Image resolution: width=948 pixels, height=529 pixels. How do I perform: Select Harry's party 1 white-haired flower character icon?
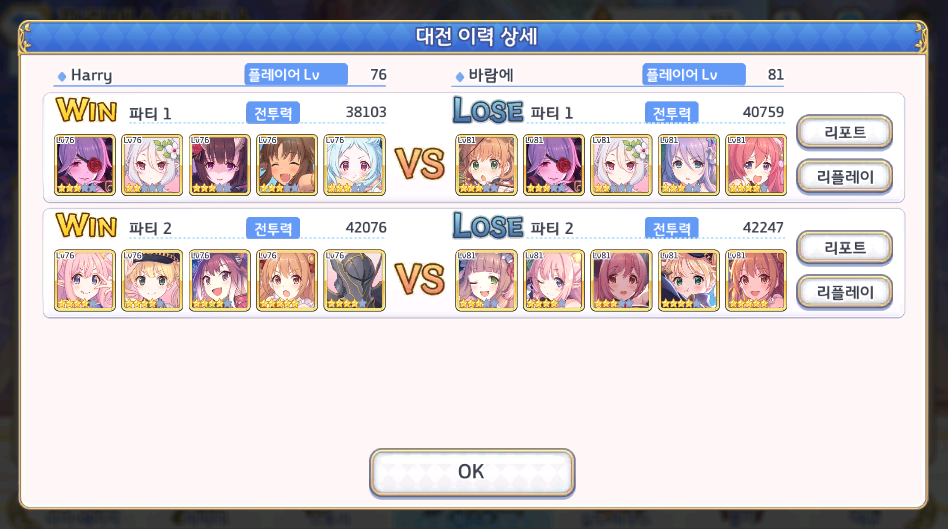click(x=152, y=165)
